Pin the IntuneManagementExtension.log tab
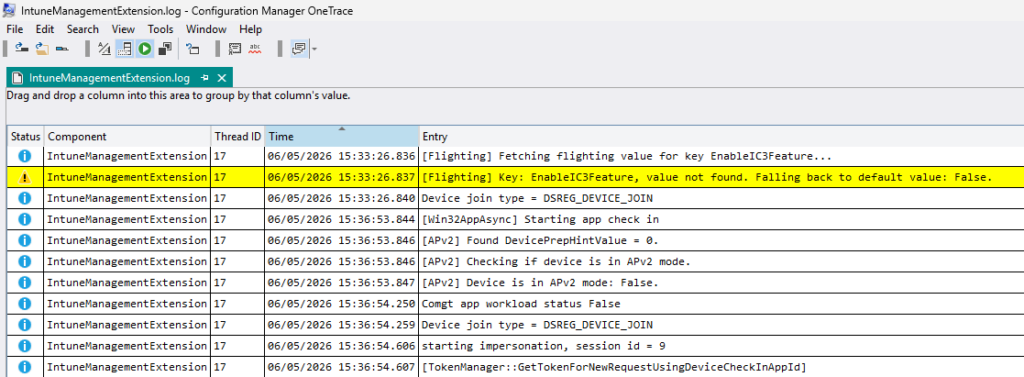 pos(204,78)
